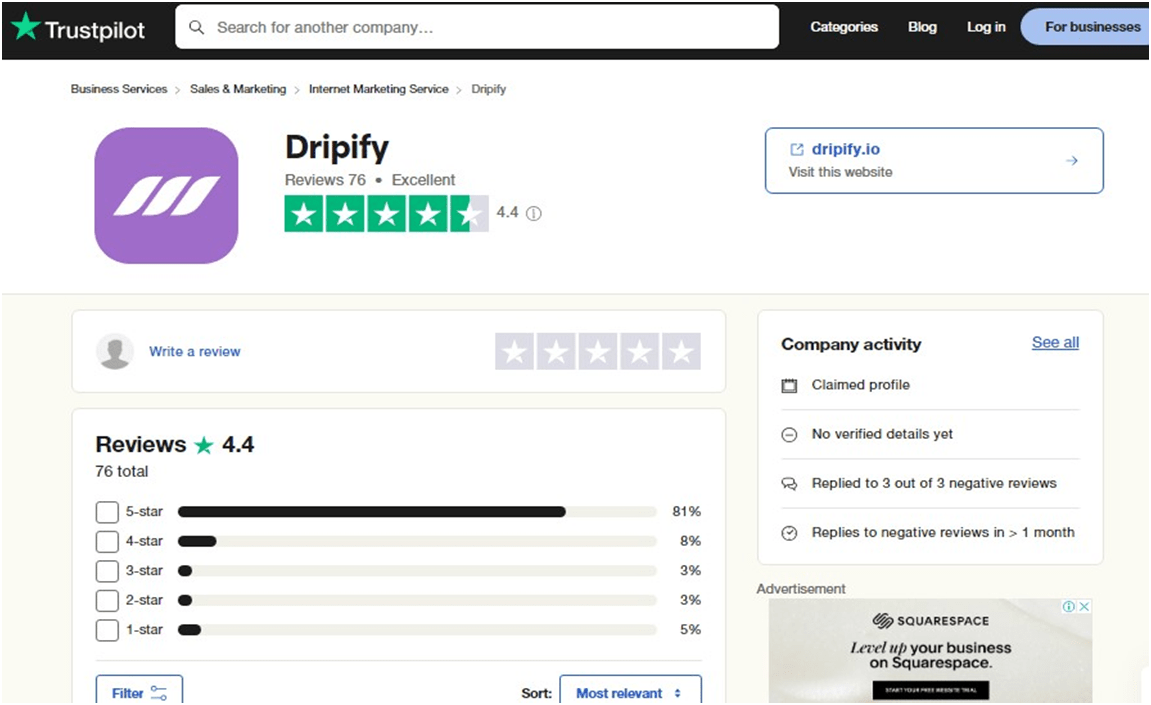Click Write a review
1151x705 pixels.
pos(194,351)
